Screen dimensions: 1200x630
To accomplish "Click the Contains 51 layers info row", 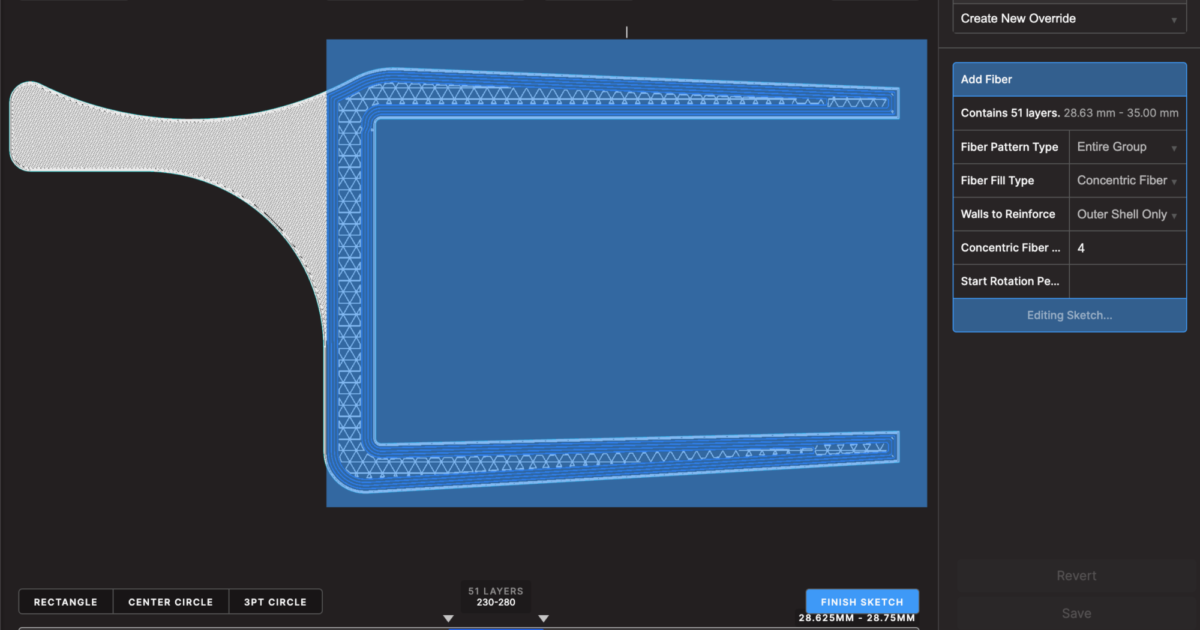I will pyautogui.click(x=1069, y=112).
